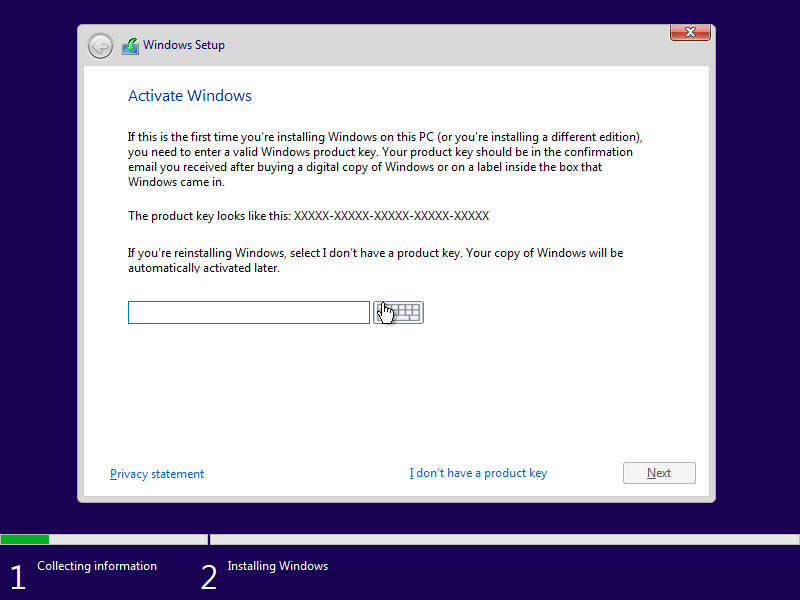Click the green setup progress bar

click(x=24, y=539)
